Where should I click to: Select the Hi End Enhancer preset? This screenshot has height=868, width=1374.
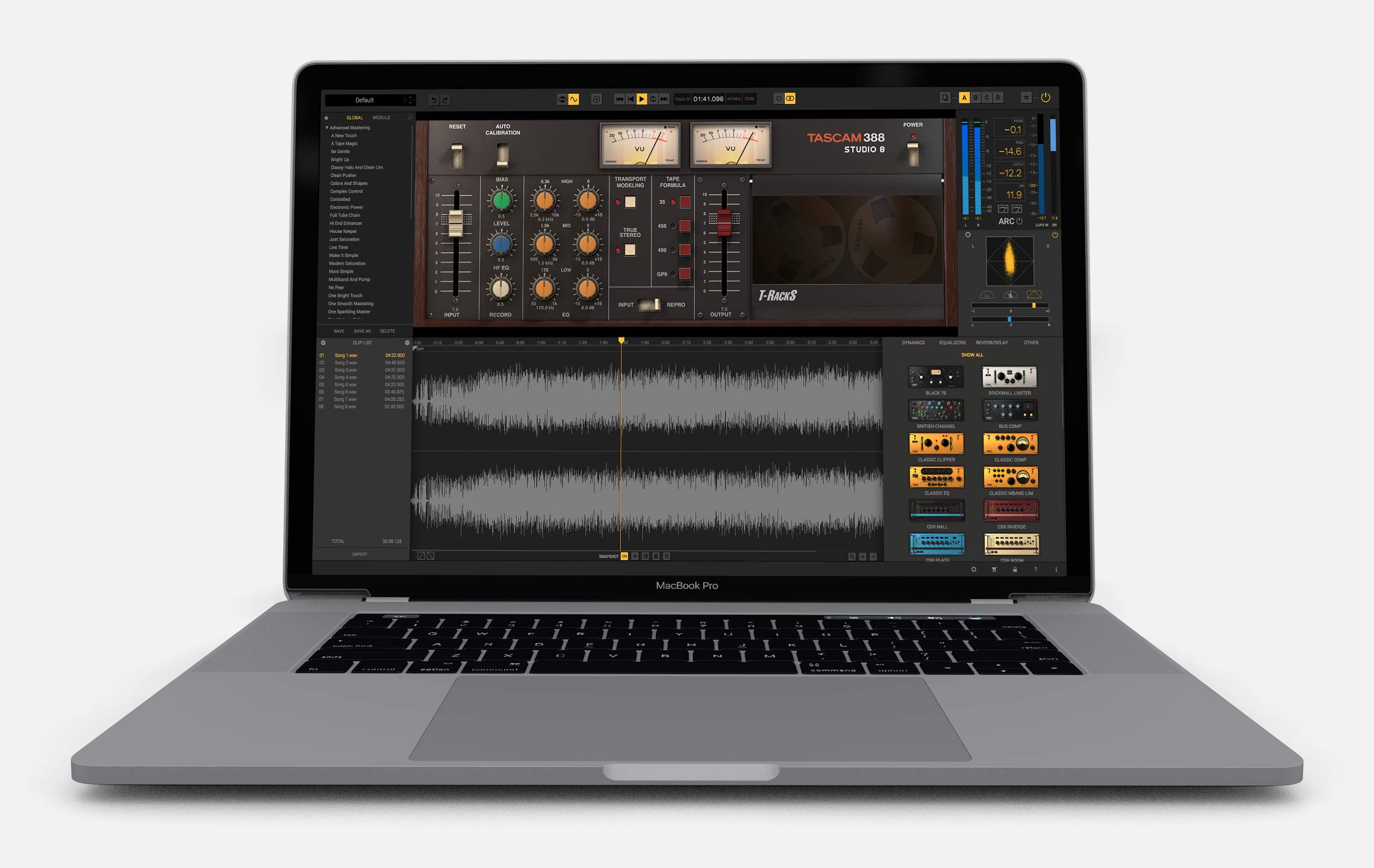pyautogui.click(x=346, y=224)
